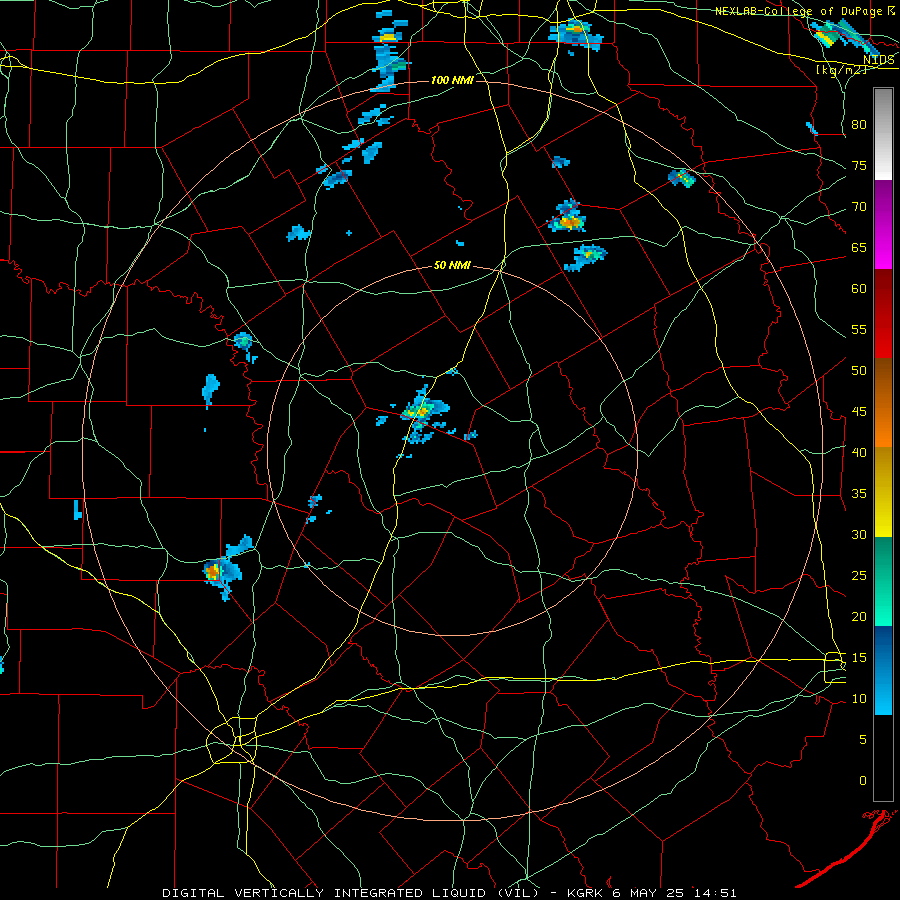Click the scale value "30"
Viewport: 900px width, 900px height.
[859, 534]
